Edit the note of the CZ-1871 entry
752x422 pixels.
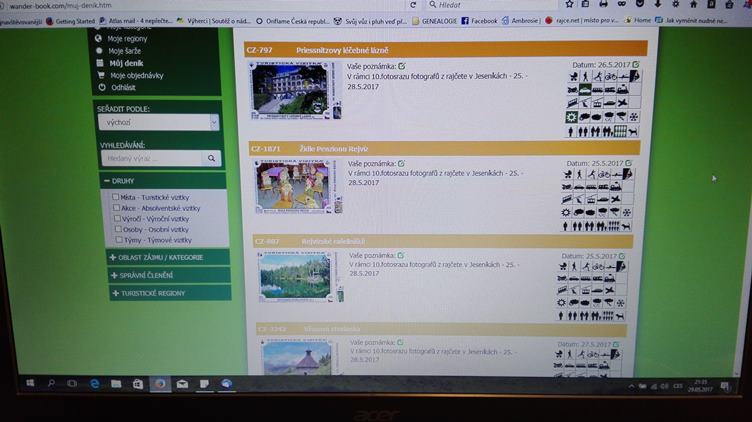coord(401,164)
